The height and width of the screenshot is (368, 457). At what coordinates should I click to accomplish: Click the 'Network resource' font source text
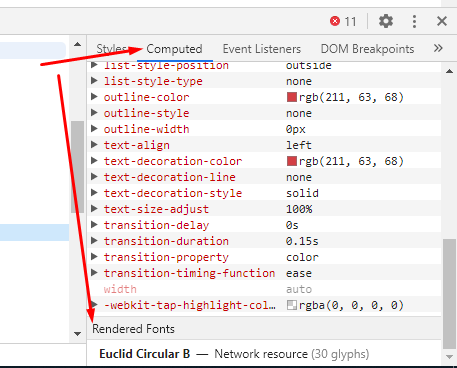pyautogui.click(x=261, y=354)
